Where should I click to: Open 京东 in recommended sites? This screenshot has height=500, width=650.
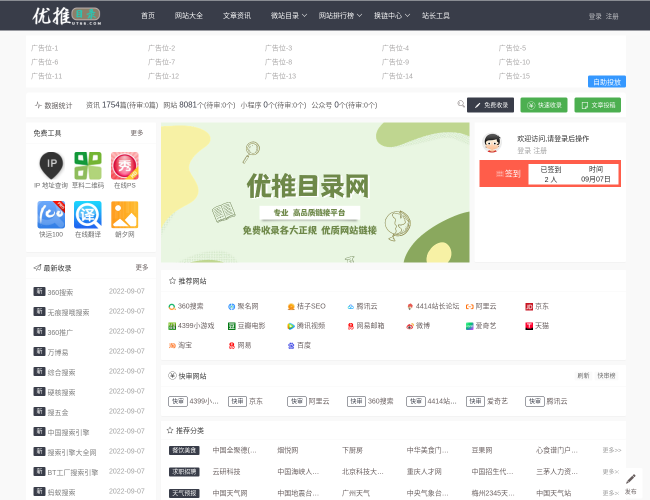point(537,306)
